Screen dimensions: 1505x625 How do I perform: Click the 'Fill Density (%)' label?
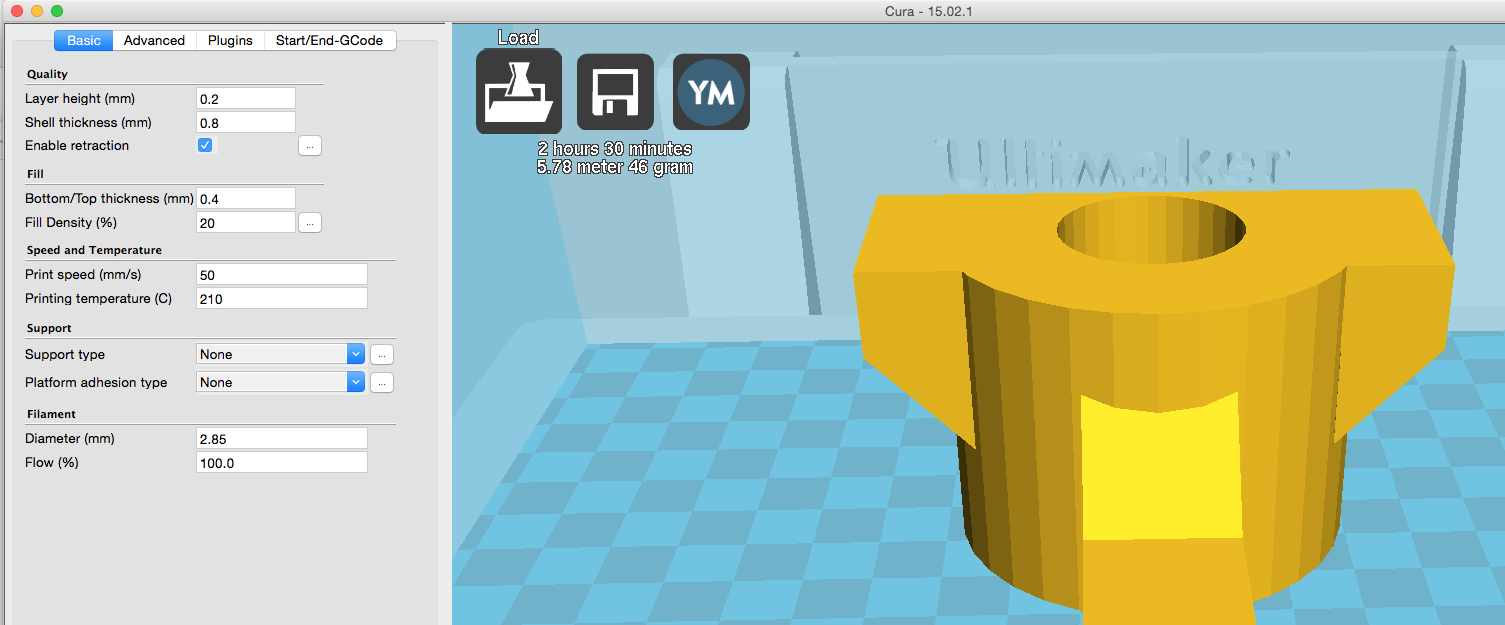pyautogui.click(x=71, y=222)
